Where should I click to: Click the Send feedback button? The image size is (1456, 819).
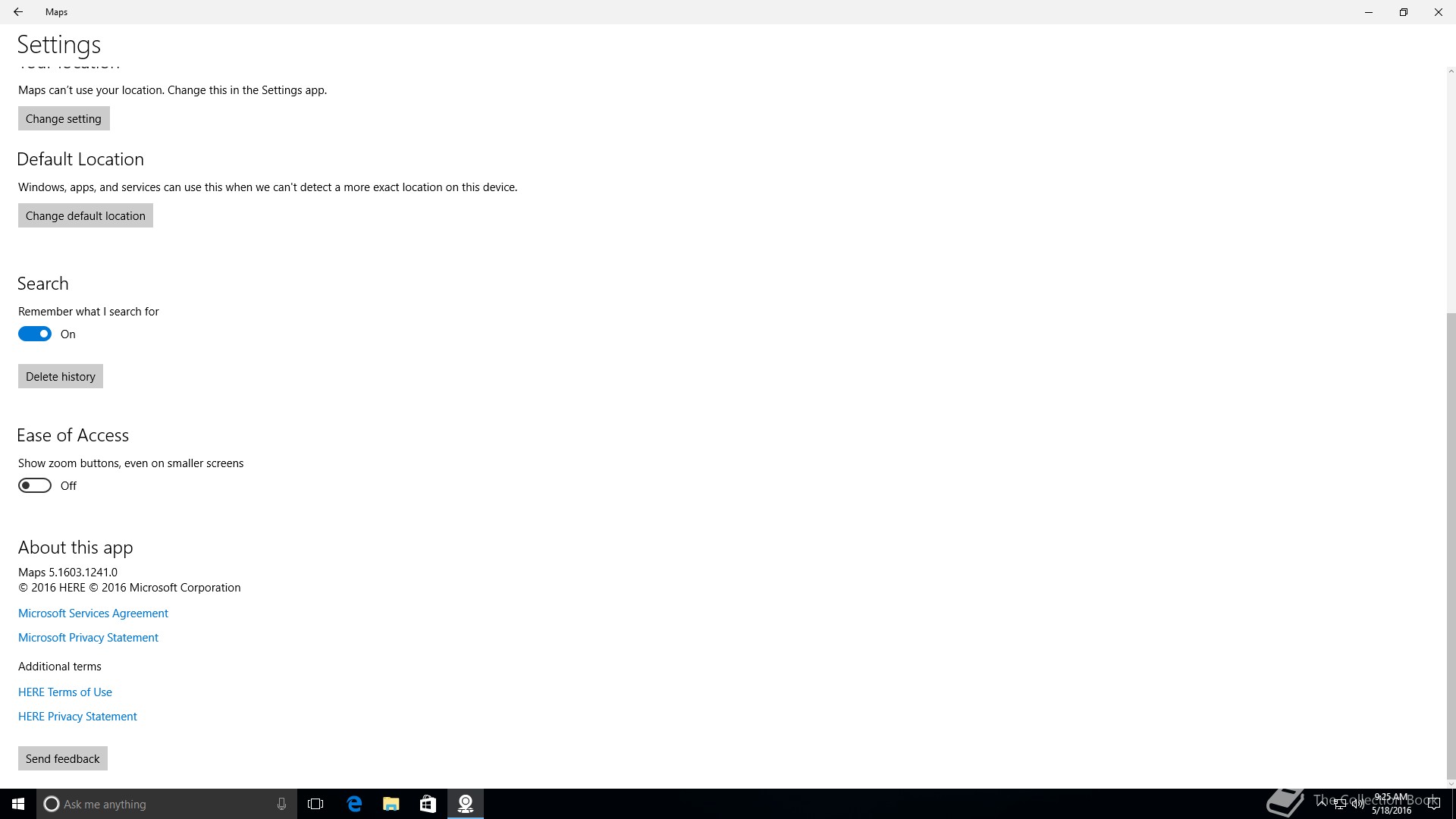63,758
